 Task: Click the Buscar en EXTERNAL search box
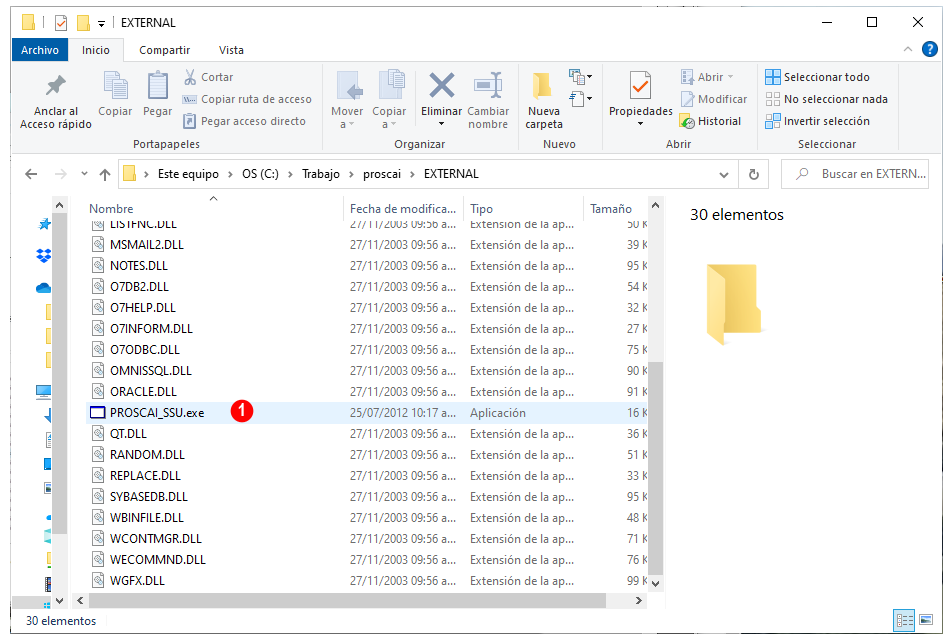point(855,174)
